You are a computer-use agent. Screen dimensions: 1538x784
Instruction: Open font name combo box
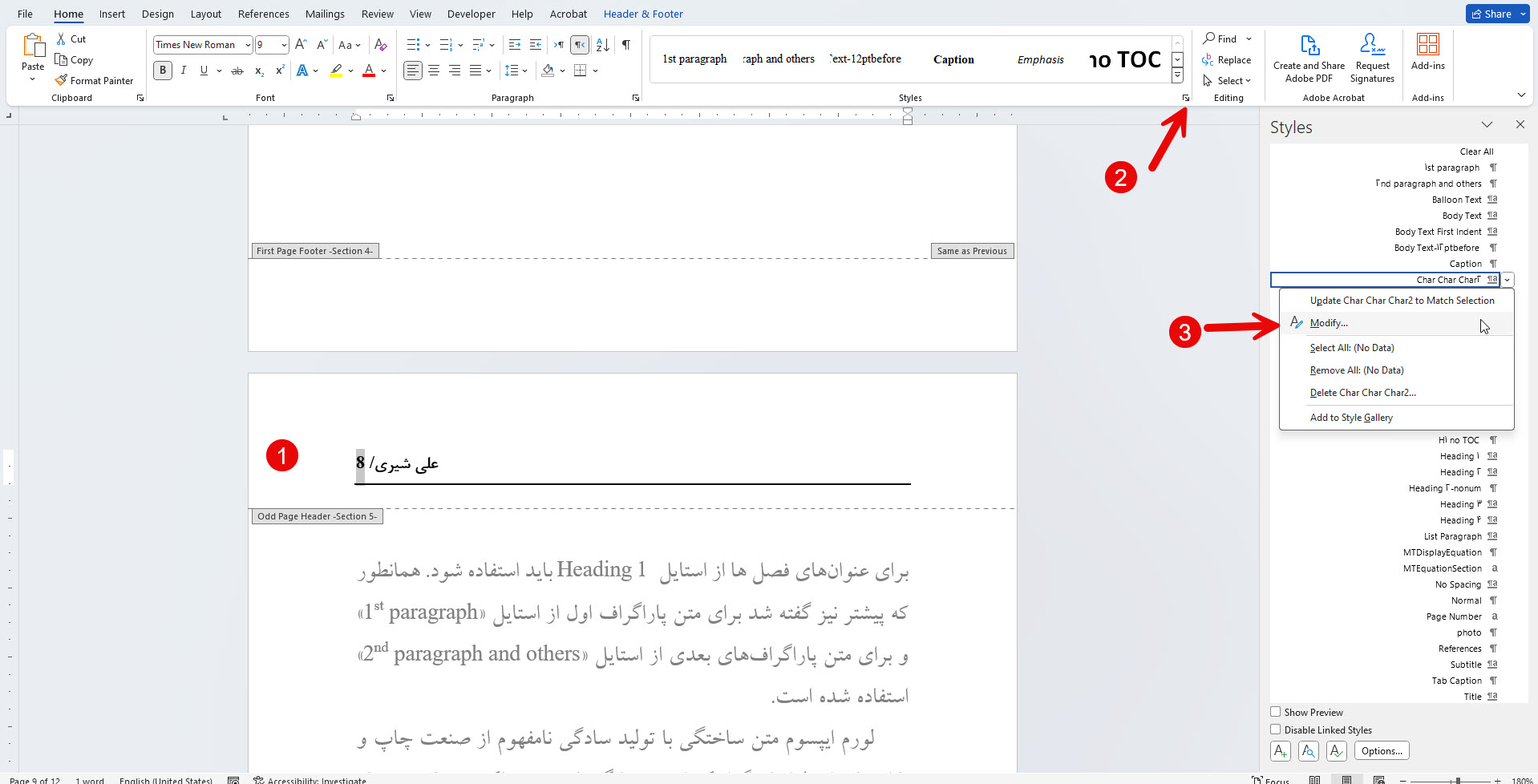click(203, 45)
